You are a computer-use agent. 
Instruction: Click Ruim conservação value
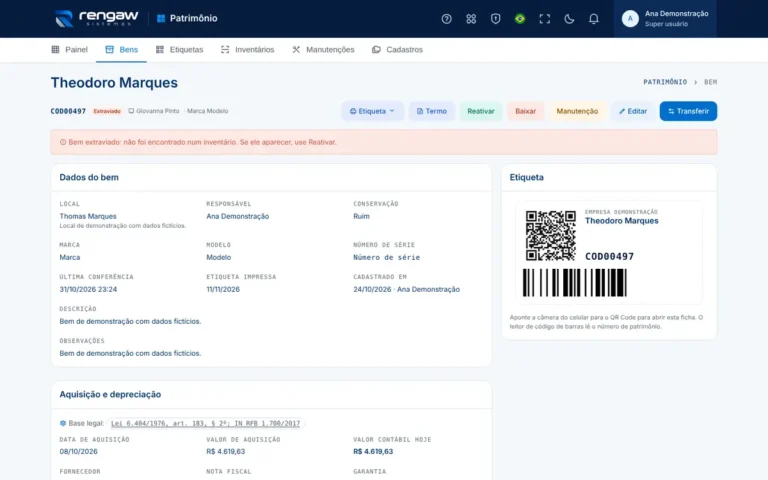361,216
